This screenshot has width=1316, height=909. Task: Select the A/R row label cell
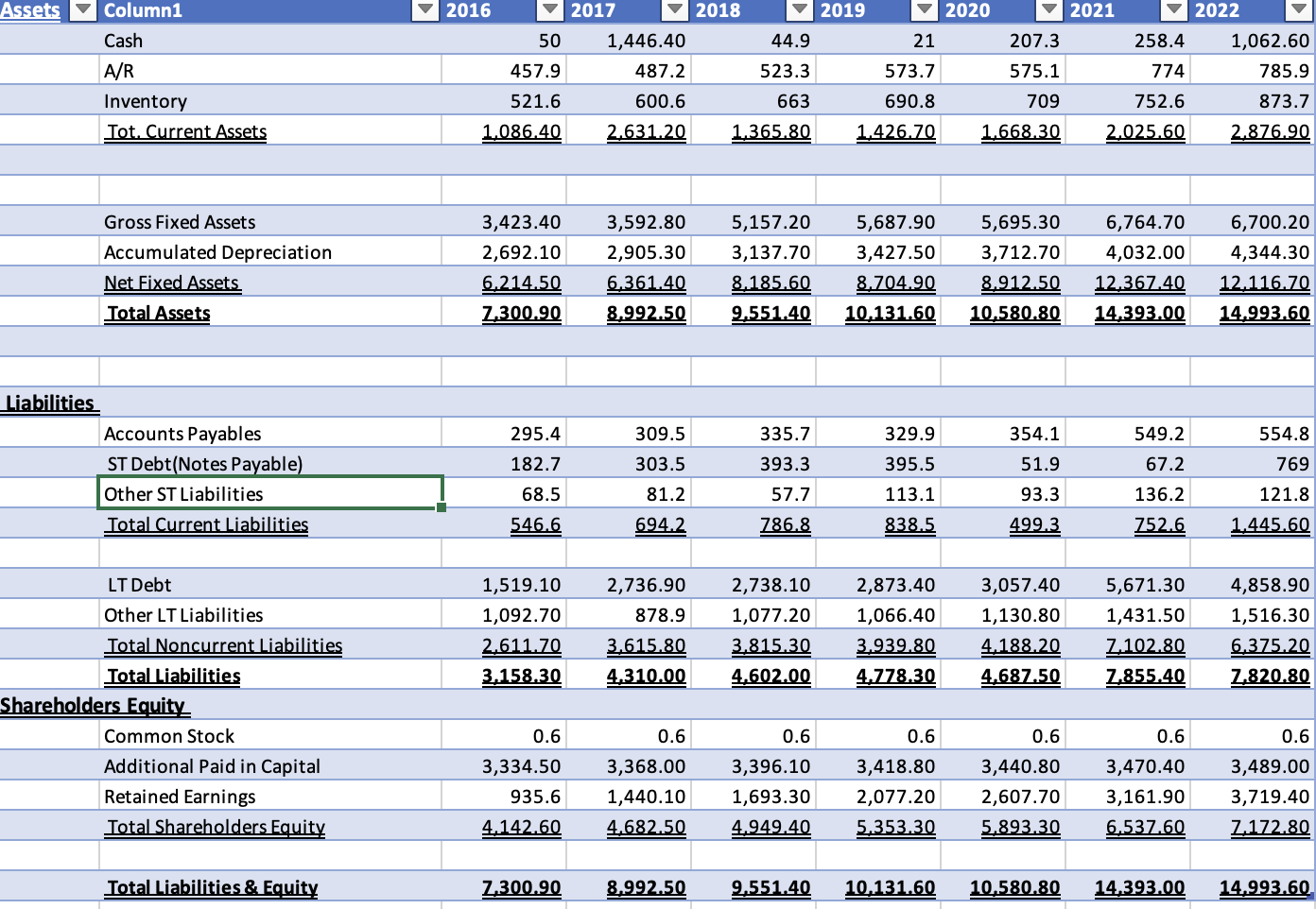tap(269, 71)
